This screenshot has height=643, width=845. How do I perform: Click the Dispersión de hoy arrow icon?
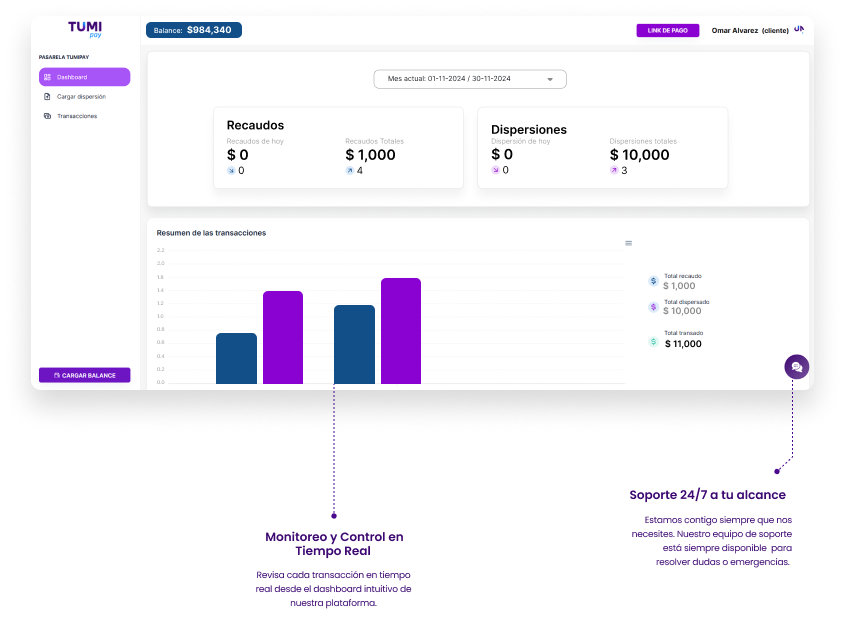[x=495, y=171]
